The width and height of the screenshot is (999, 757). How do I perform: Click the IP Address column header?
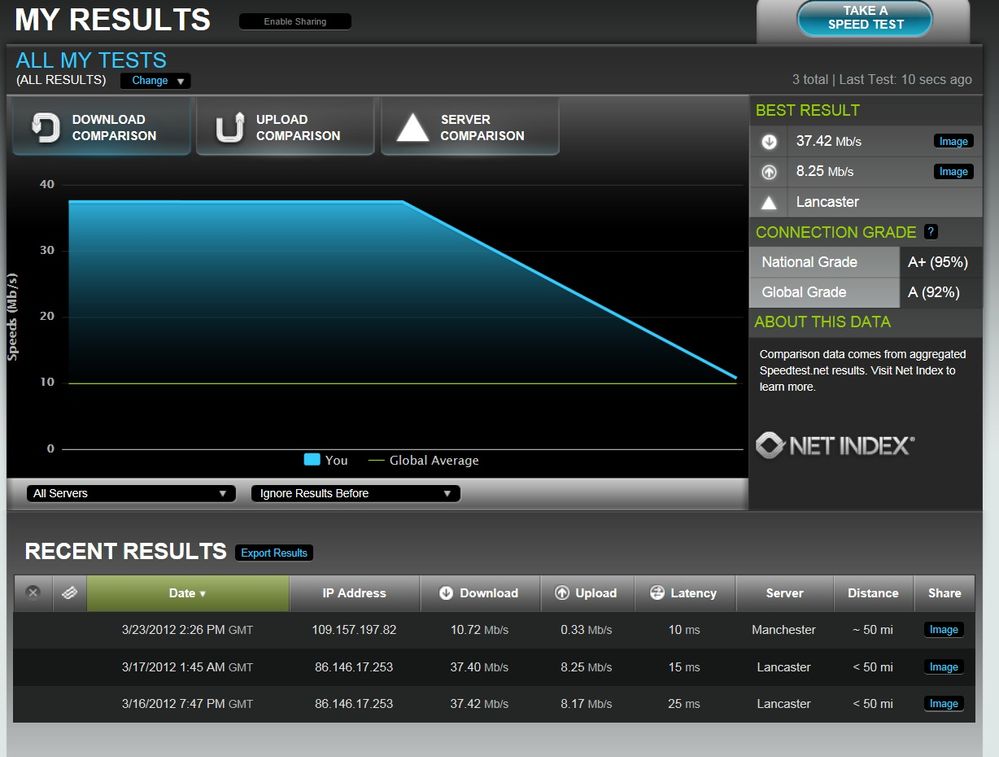point(354,593)
